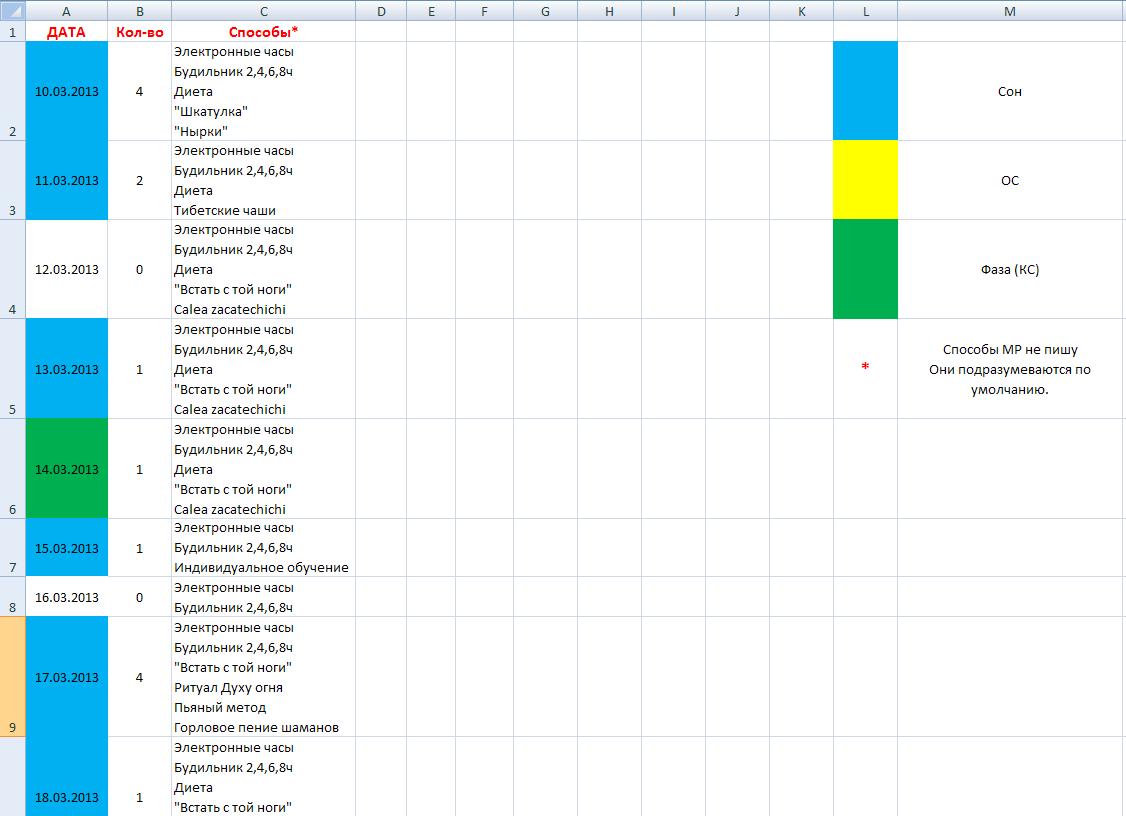This screenshot has width=1126, height=816.
Task: Click the ДАТА header cell
Action: click(66, 31)
